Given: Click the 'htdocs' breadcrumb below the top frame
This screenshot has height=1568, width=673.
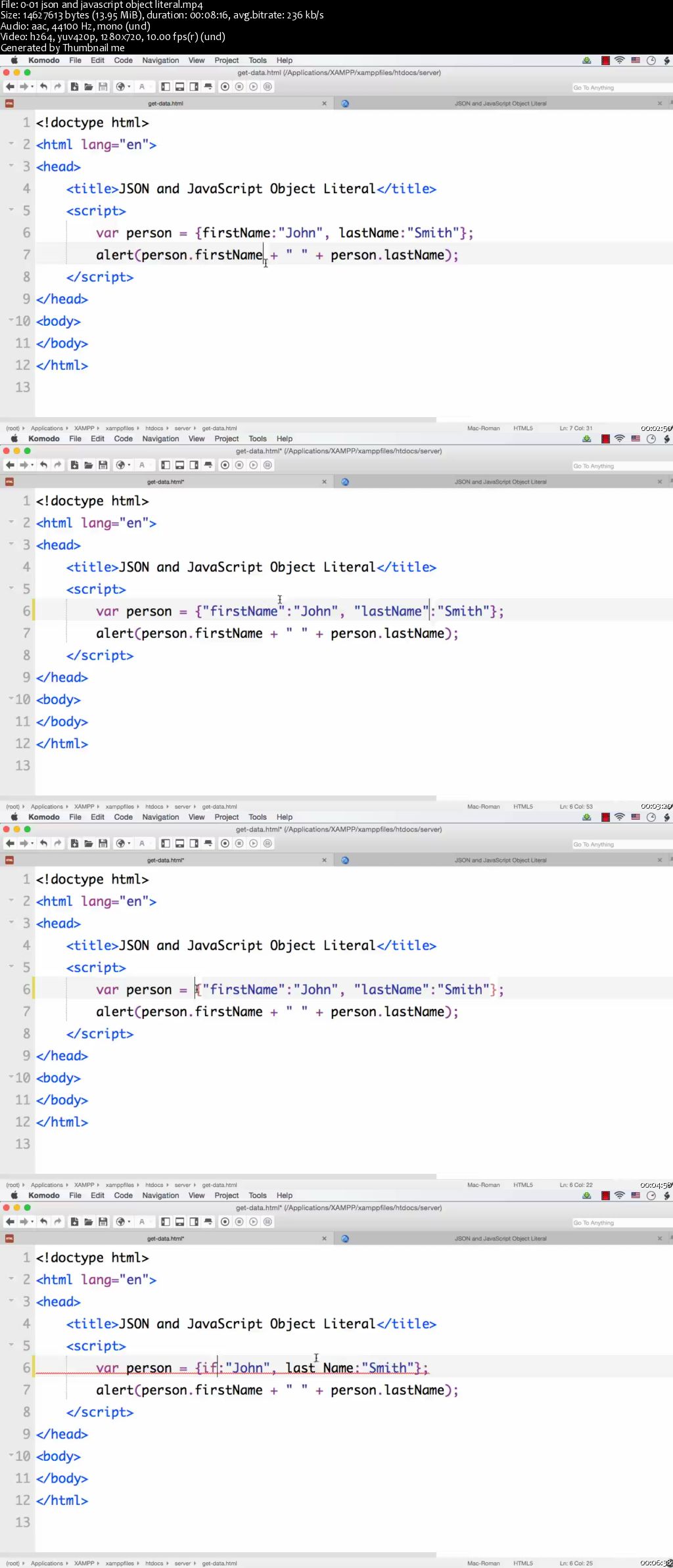Looking at the screenshot, I should 154,428.
